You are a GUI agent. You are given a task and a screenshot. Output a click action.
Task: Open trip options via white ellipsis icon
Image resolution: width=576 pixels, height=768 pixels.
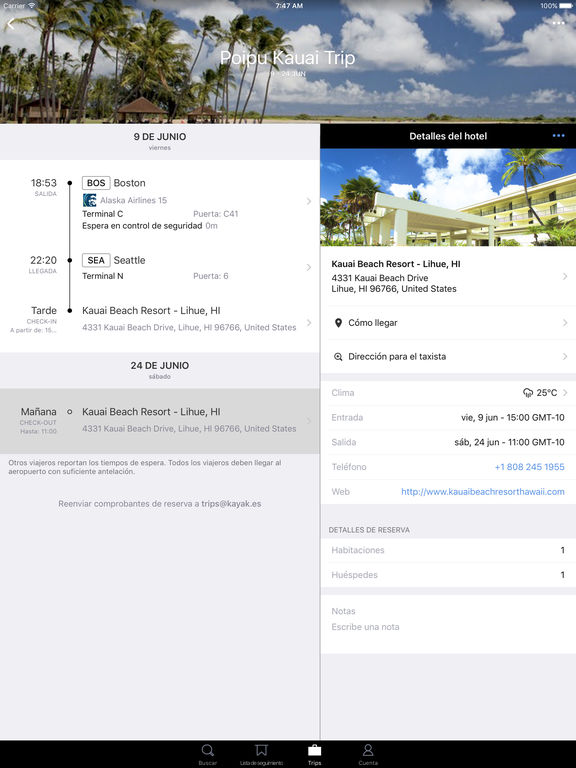(x=558, y=23)
